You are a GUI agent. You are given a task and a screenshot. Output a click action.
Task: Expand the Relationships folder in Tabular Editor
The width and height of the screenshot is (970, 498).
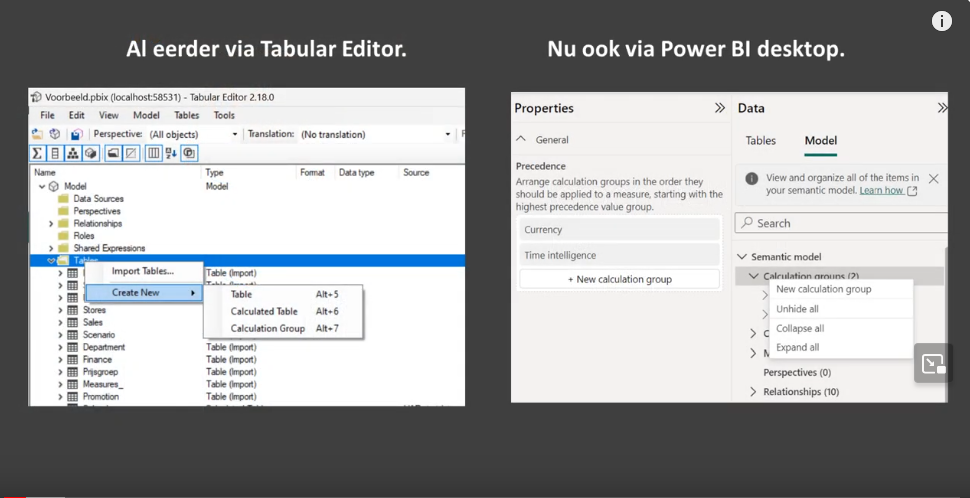tap(51, 224)
